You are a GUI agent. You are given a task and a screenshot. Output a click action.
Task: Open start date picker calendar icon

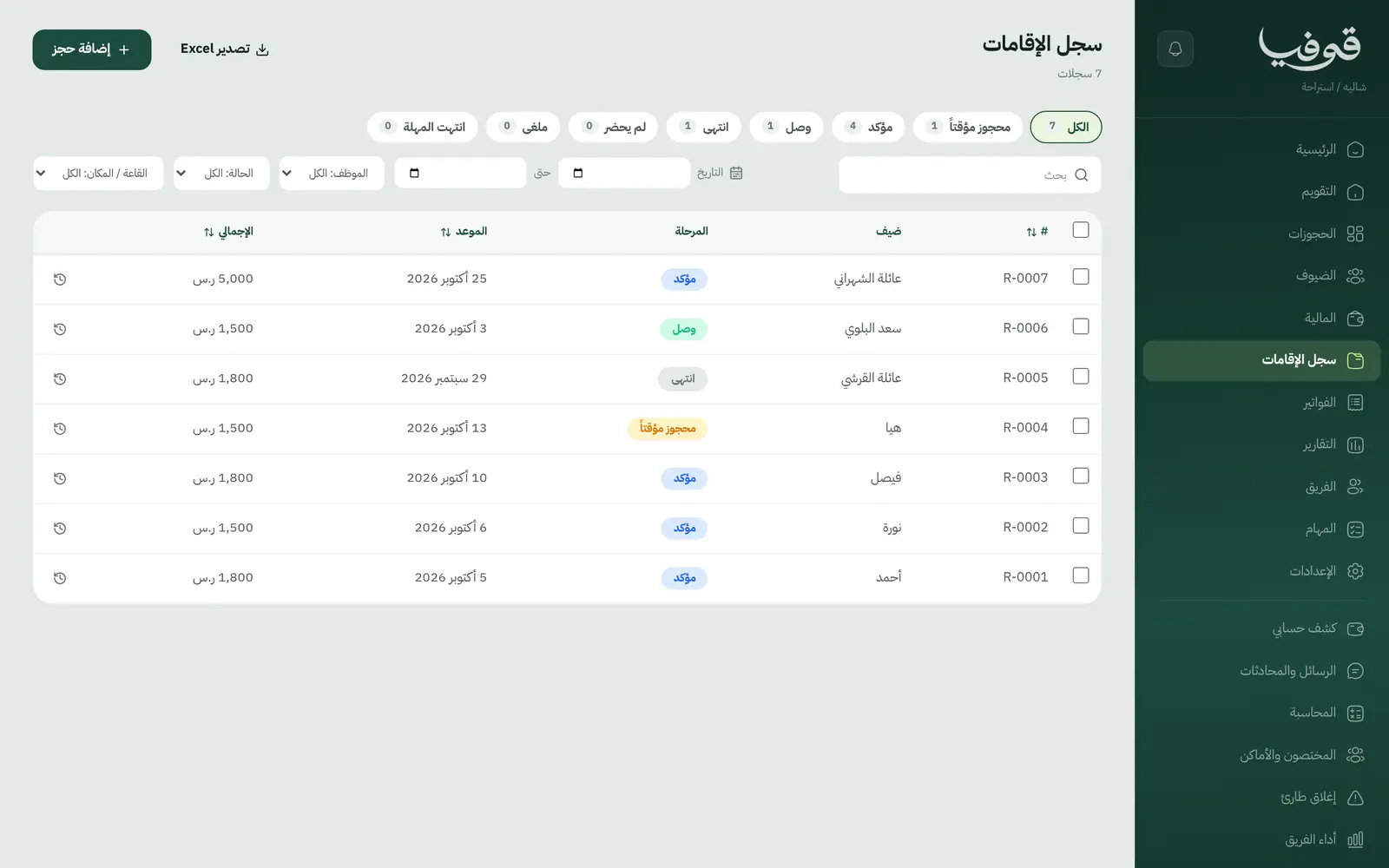(x=578, y=173)
